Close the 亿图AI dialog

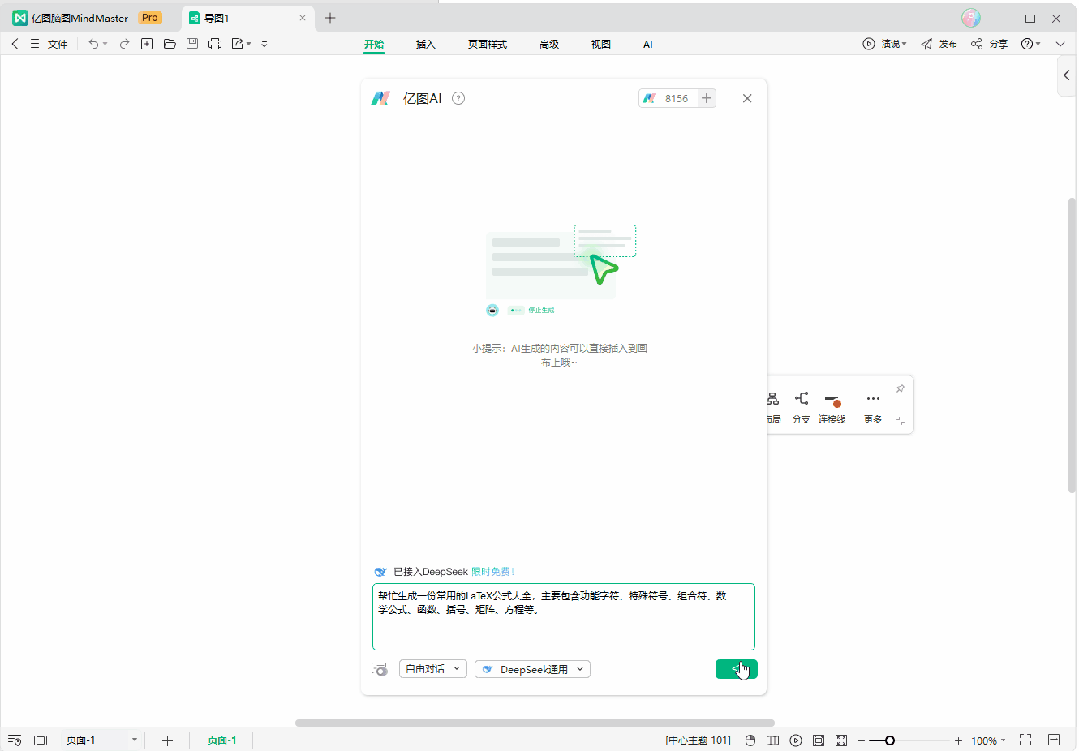pos(747,98)
